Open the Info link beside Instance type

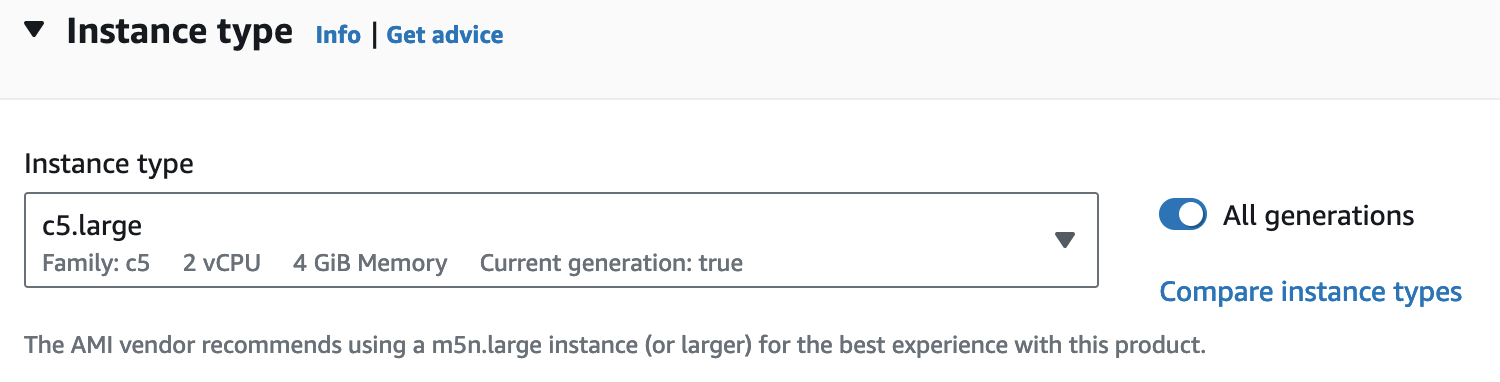[x=338, y=35]
